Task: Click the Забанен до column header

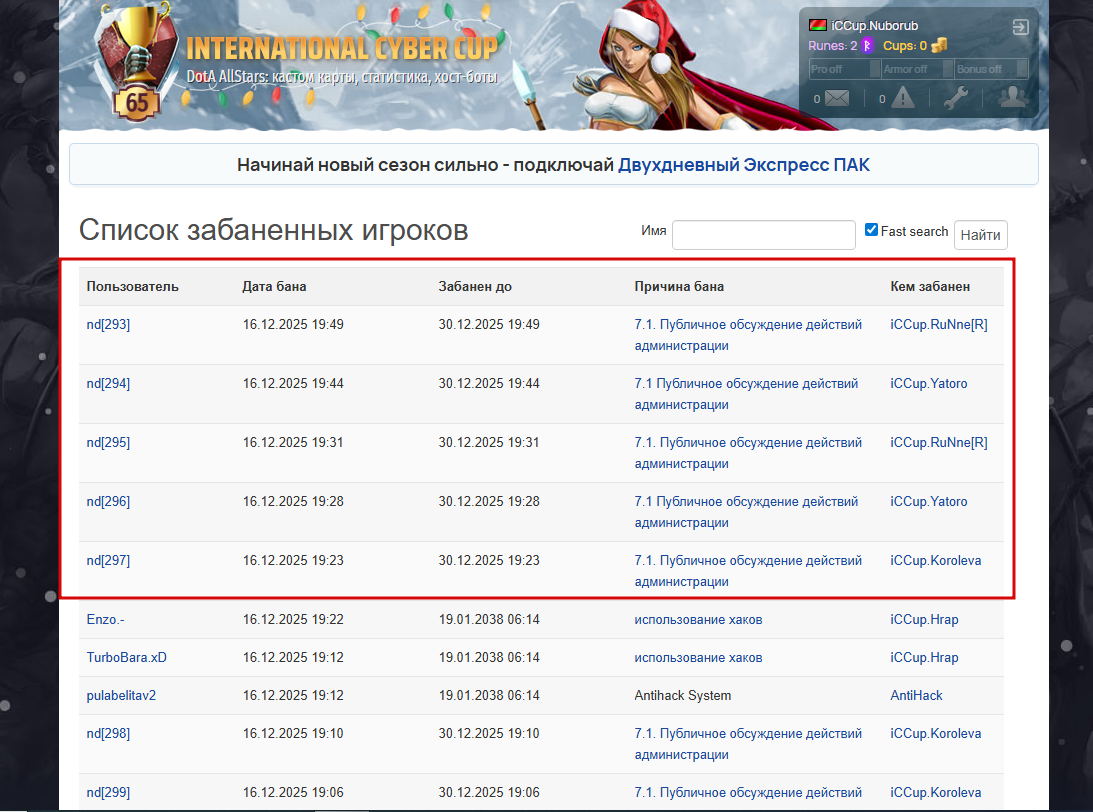Action: click(x=475, y=286)
